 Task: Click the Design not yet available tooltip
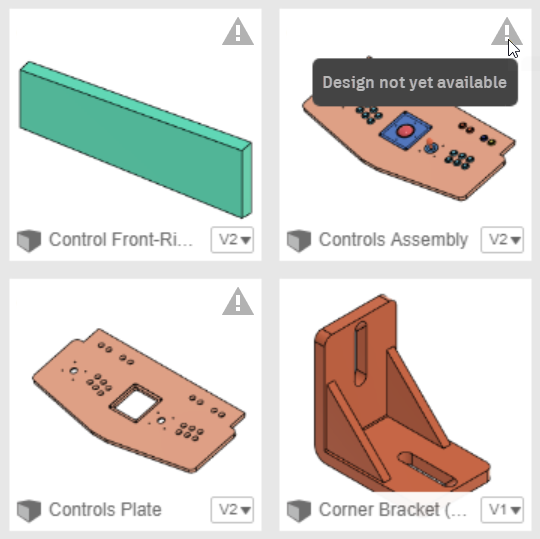click(x=415, y=82)
